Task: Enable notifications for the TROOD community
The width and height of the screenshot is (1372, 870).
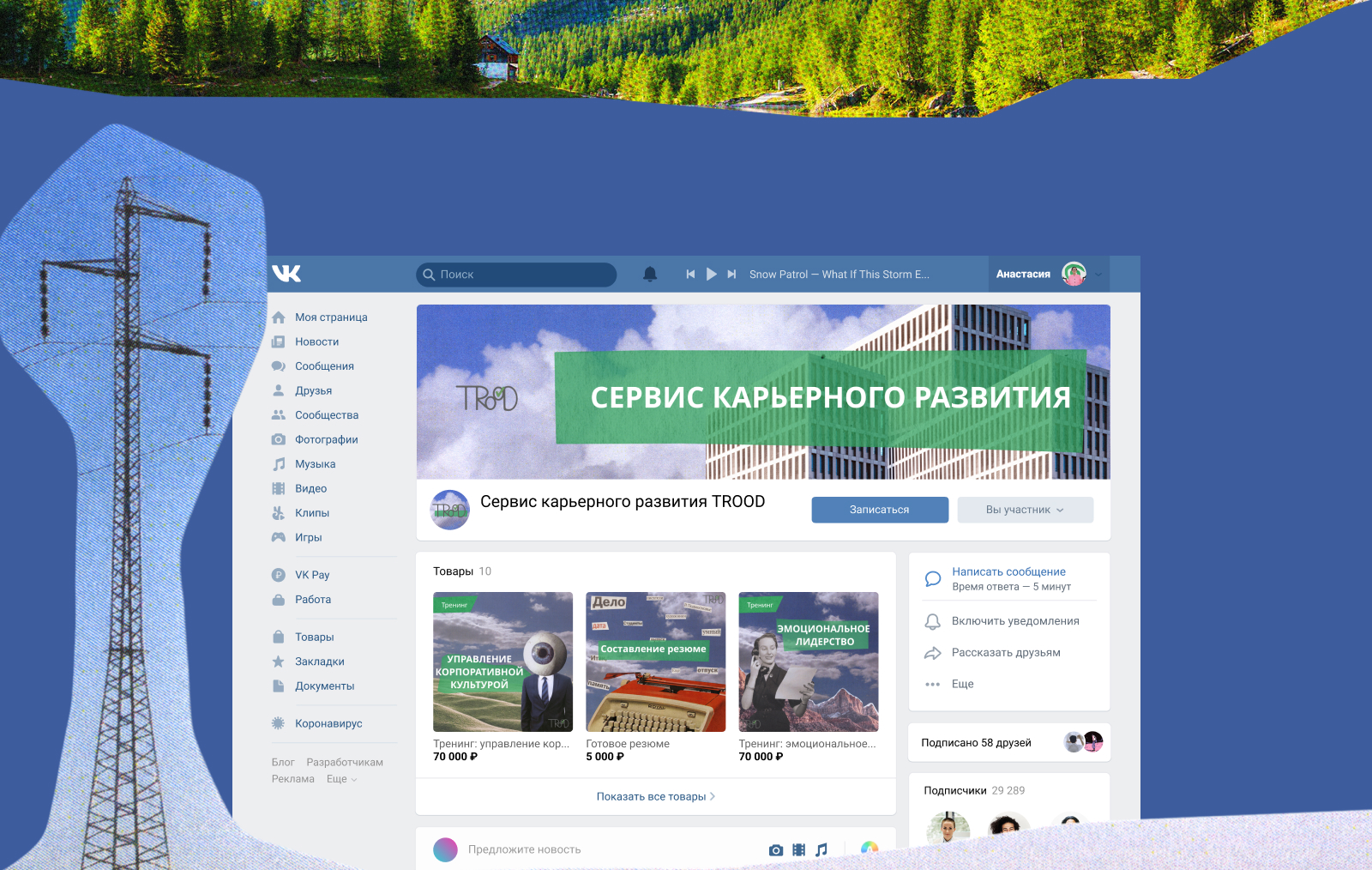Action: tap(1015, 621)
